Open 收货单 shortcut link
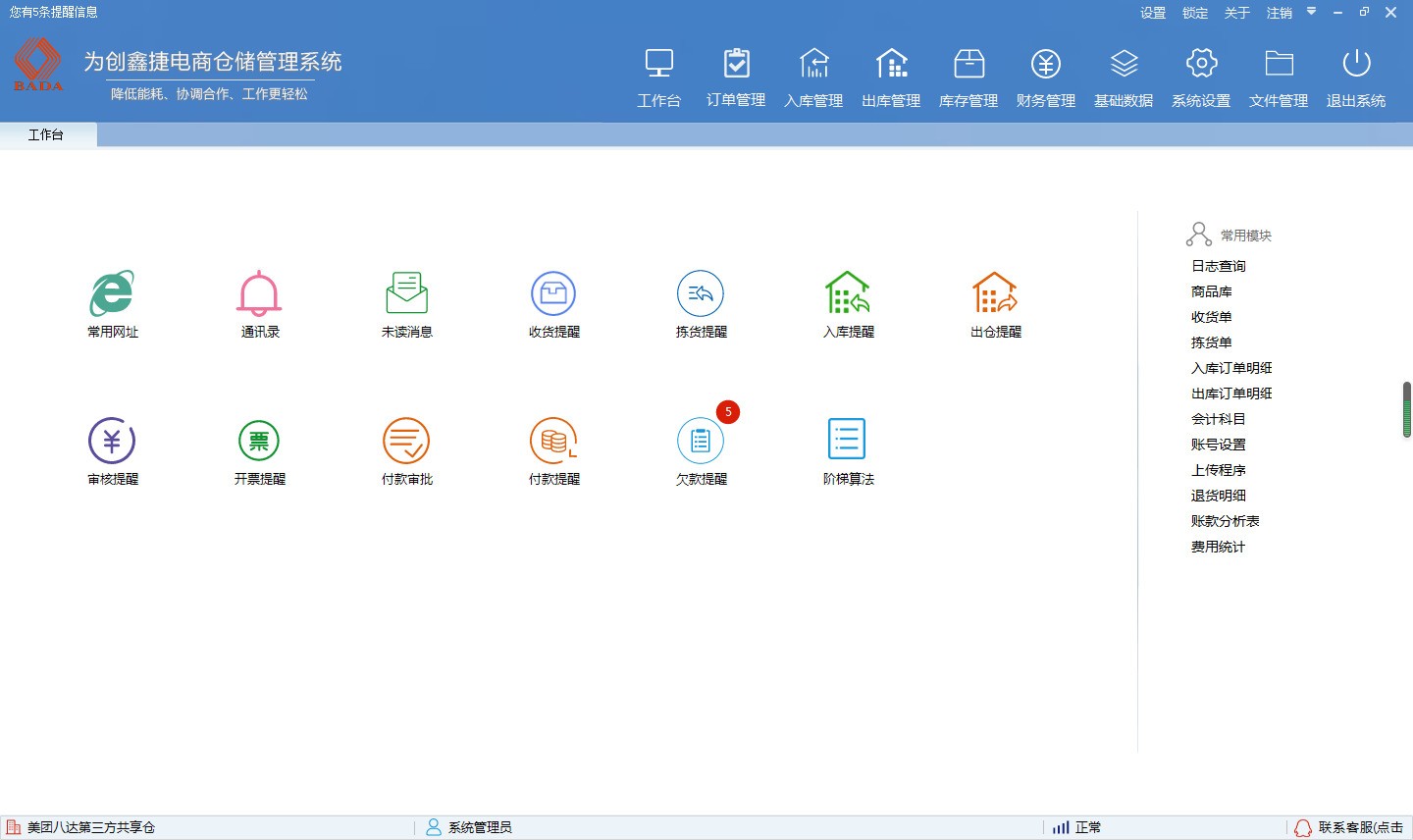The width and height of the screenshot is (1413, 840). tap(1212, 317)
